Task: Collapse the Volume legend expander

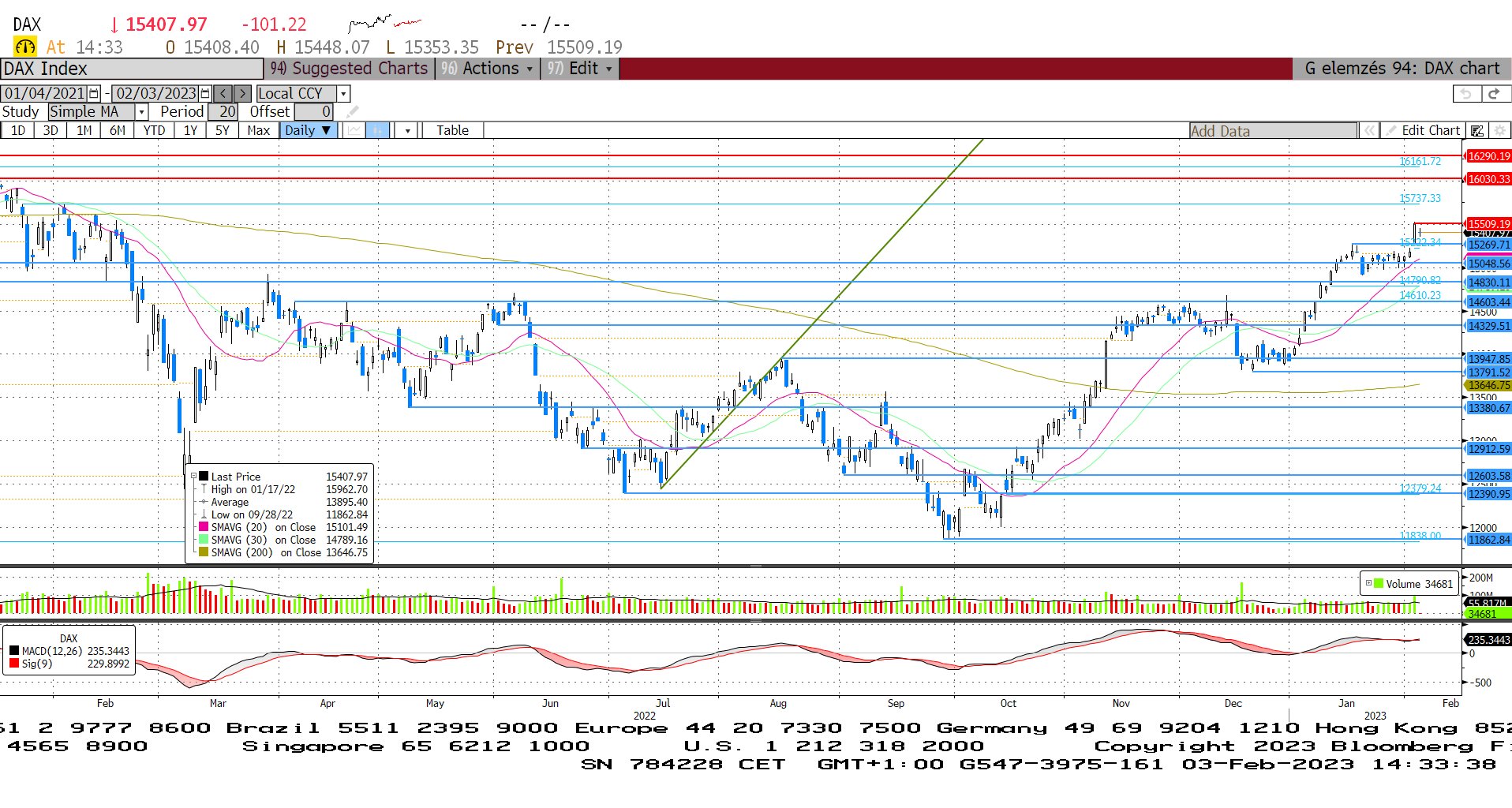Action: click(x=1368, y=583)
